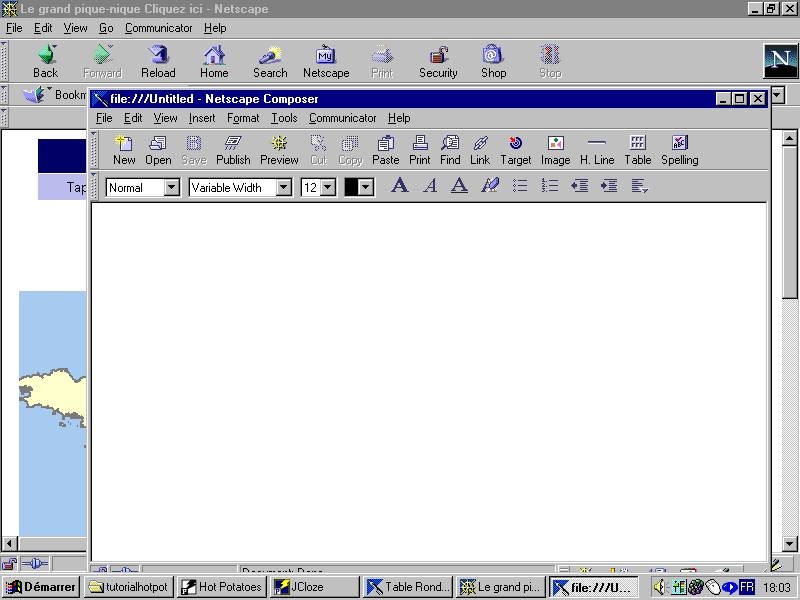The image size is (800, 600).
Task: Collapse Navigator's navigation toolbar using its grip
Action: [x=4, y=61]
